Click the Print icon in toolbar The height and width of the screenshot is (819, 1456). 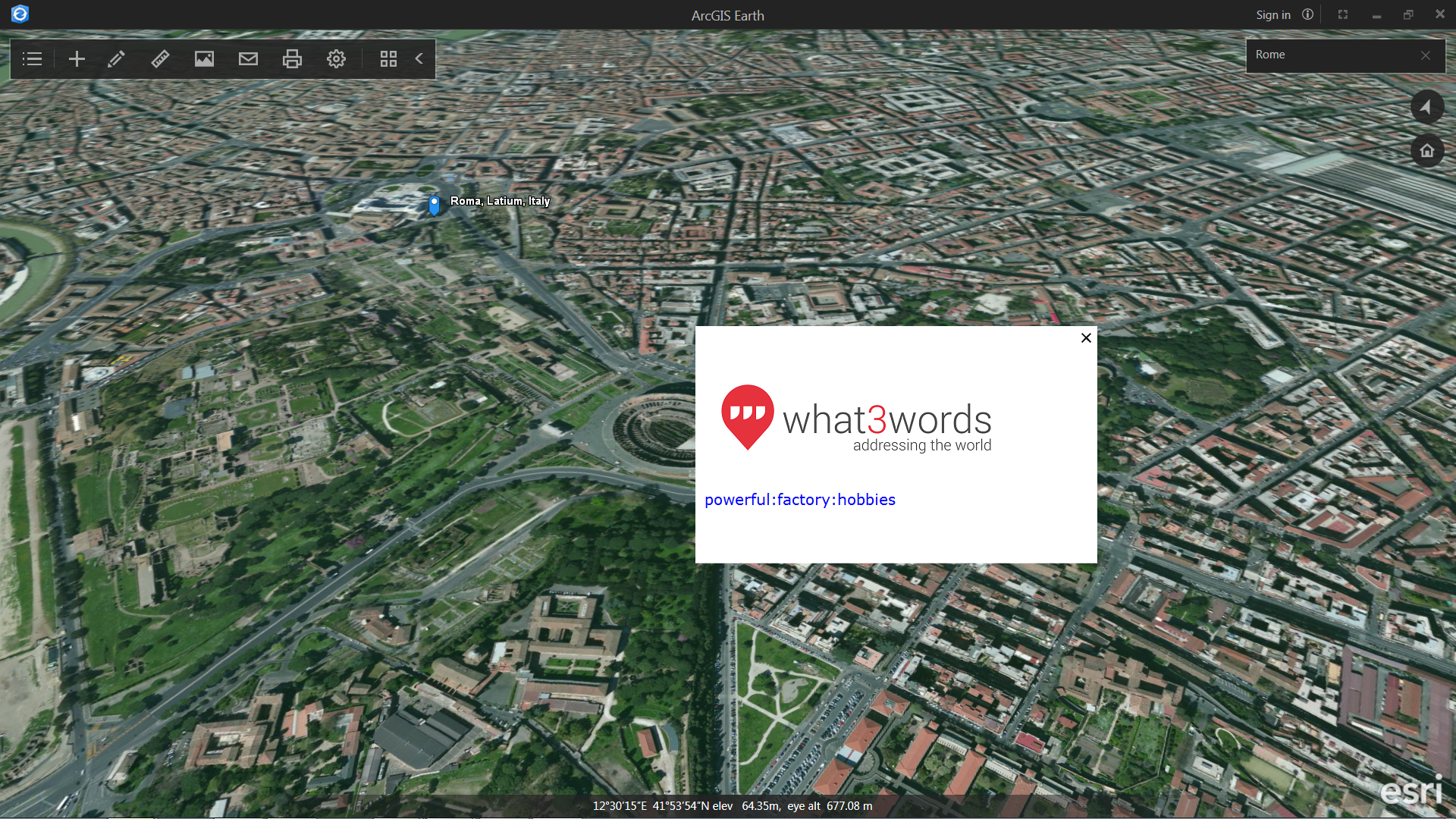(x=292, y=59)
